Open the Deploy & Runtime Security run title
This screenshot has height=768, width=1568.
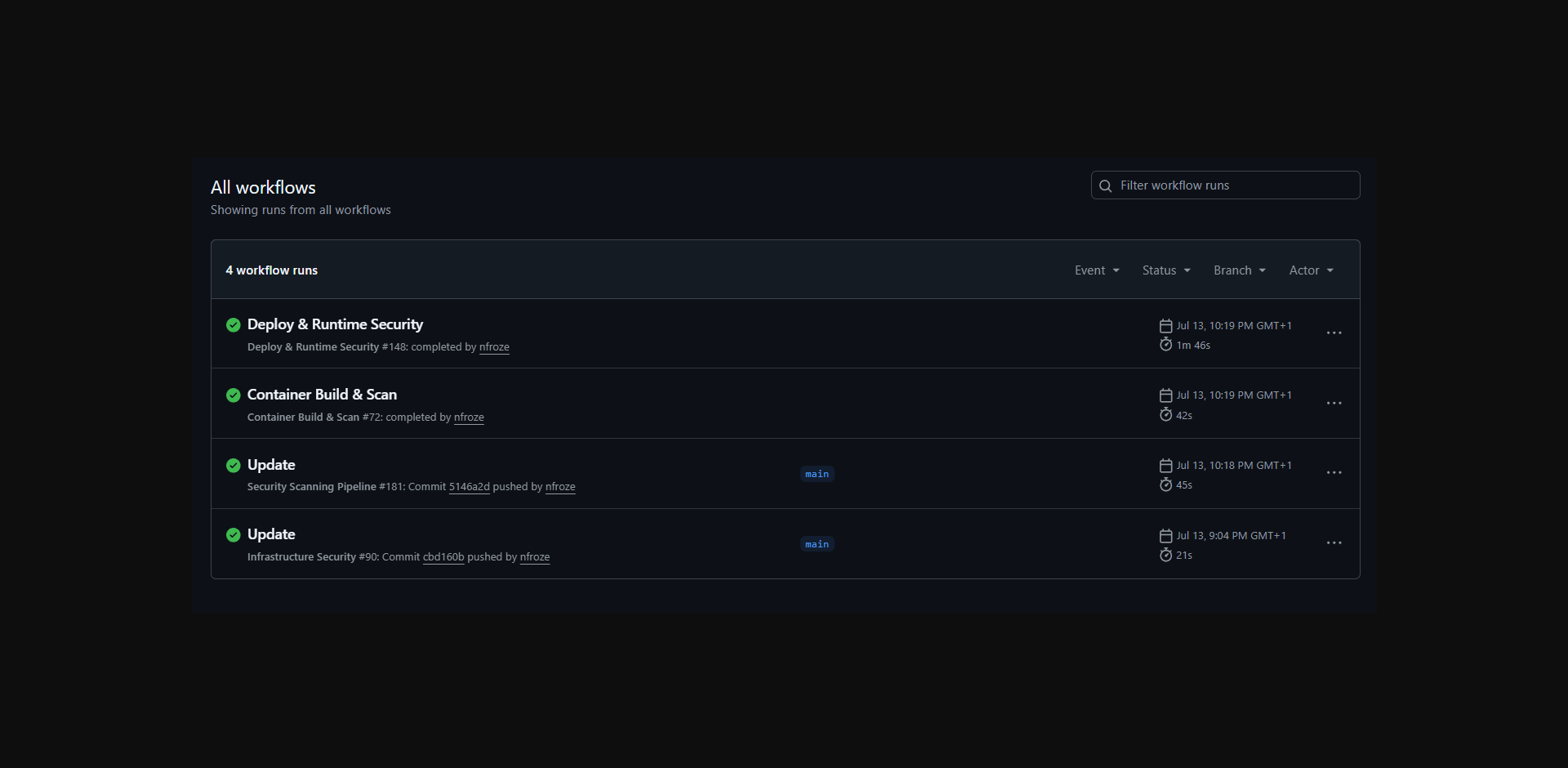point(335,324)
